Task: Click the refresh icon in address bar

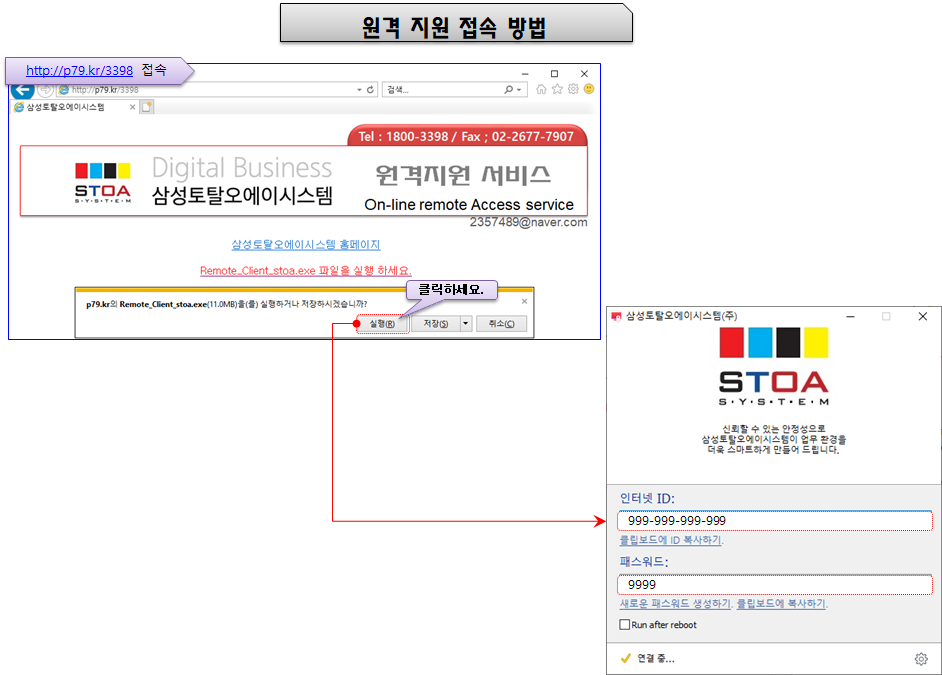Action: click(x=371, y=90)
